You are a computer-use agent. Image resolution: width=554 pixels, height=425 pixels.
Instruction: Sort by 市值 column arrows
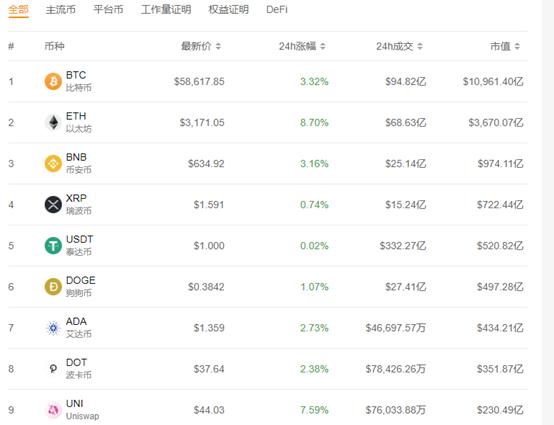pyautogui.click(x=517, y=46)
